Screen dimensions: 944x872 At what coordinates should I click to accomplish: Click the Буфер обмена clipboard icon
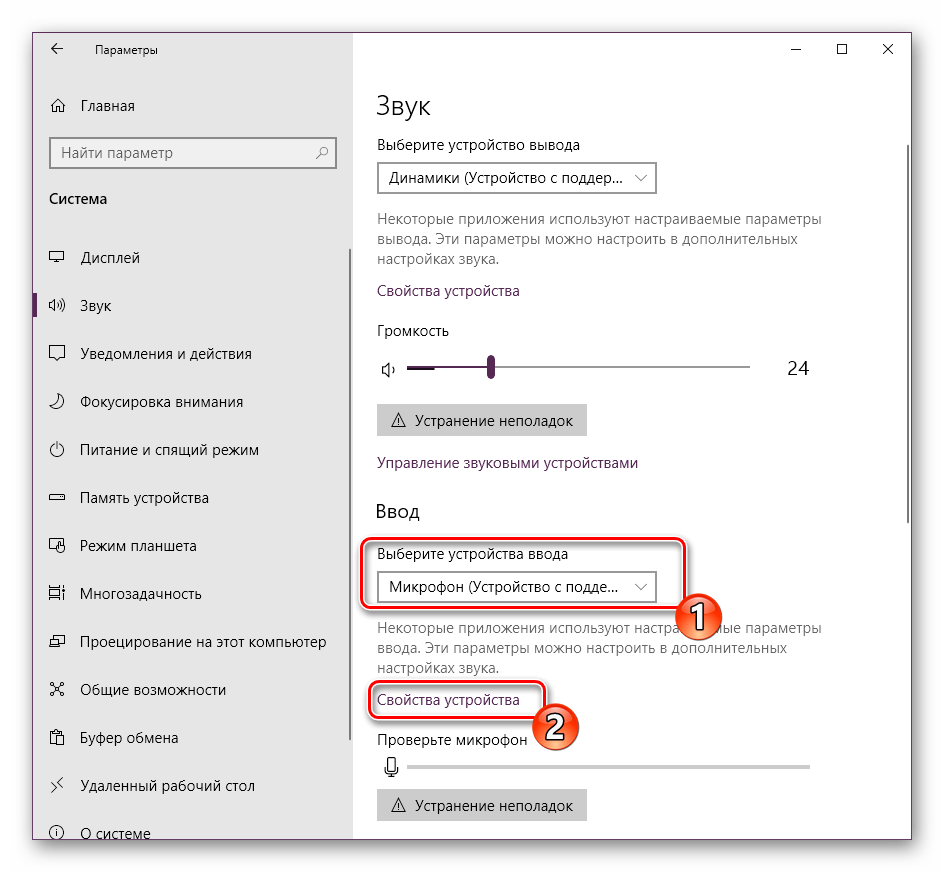point(58,738)
